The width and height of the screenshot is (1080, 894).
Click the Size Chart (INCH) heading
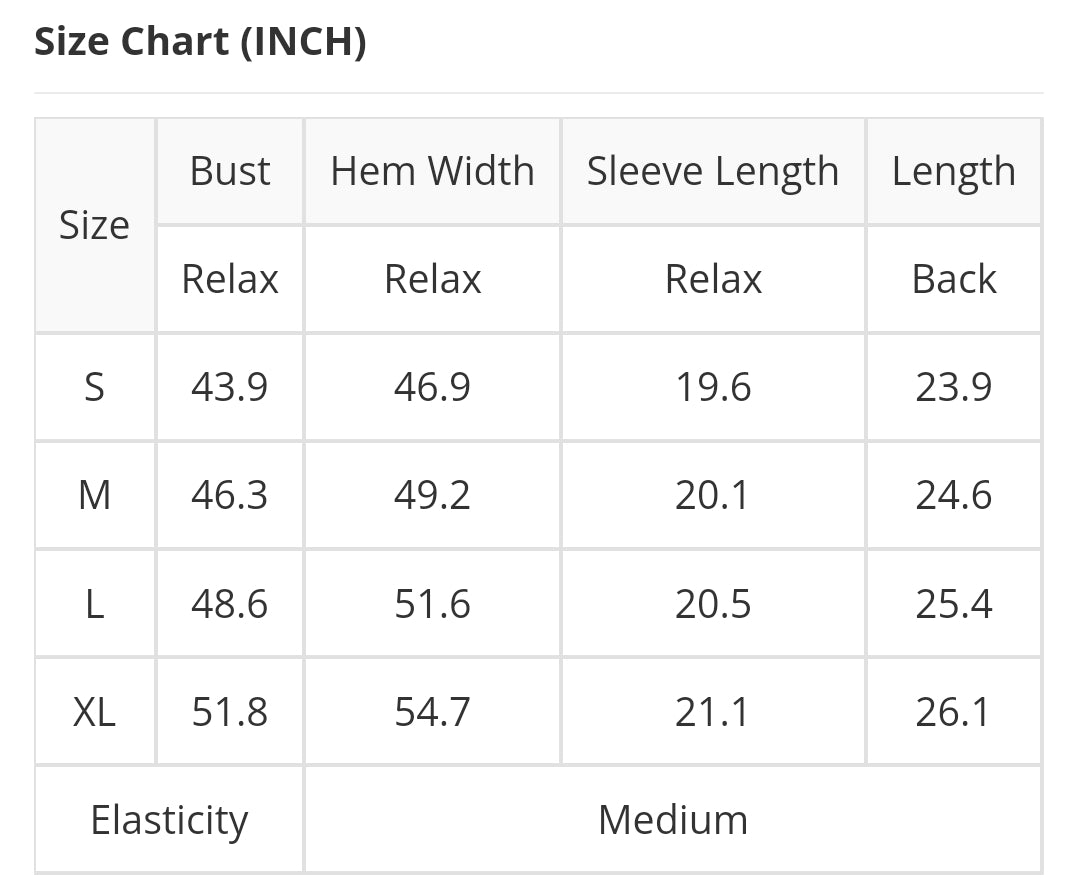click(200, 41)
